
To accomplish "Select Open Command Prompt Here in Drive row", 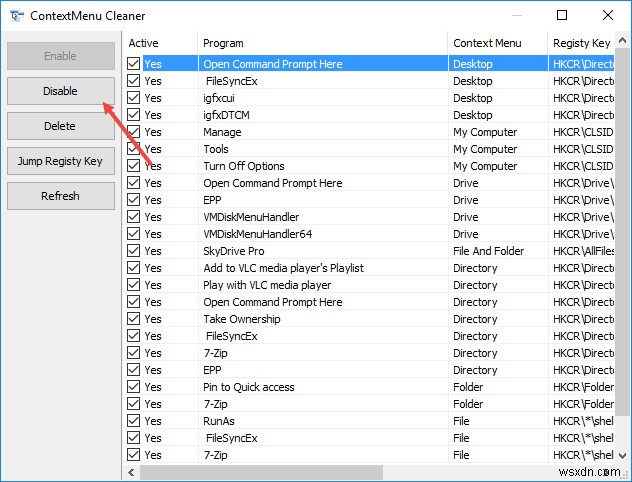I will (272, 183).
